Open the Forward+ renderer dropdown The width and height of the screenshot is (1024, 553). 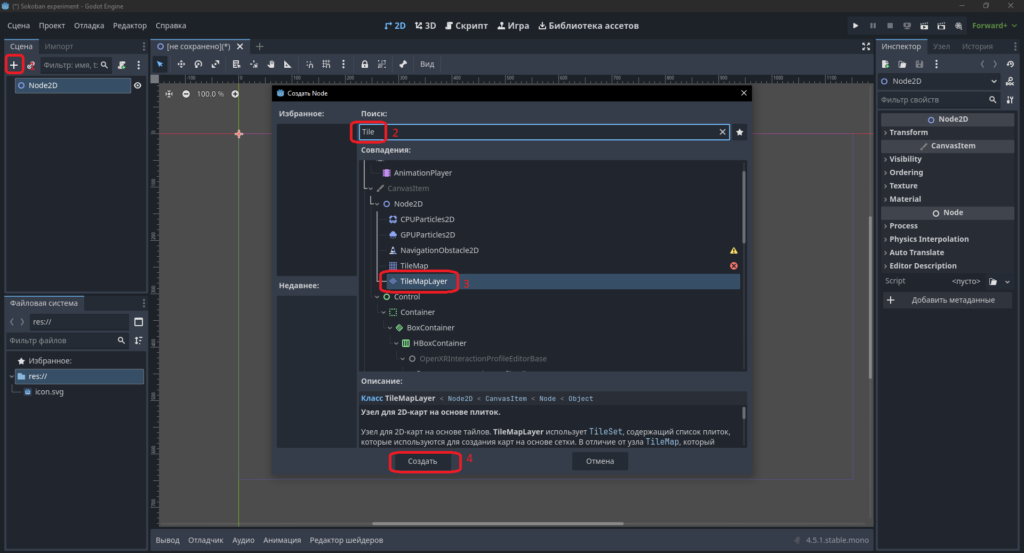click(x=994, y=25)
